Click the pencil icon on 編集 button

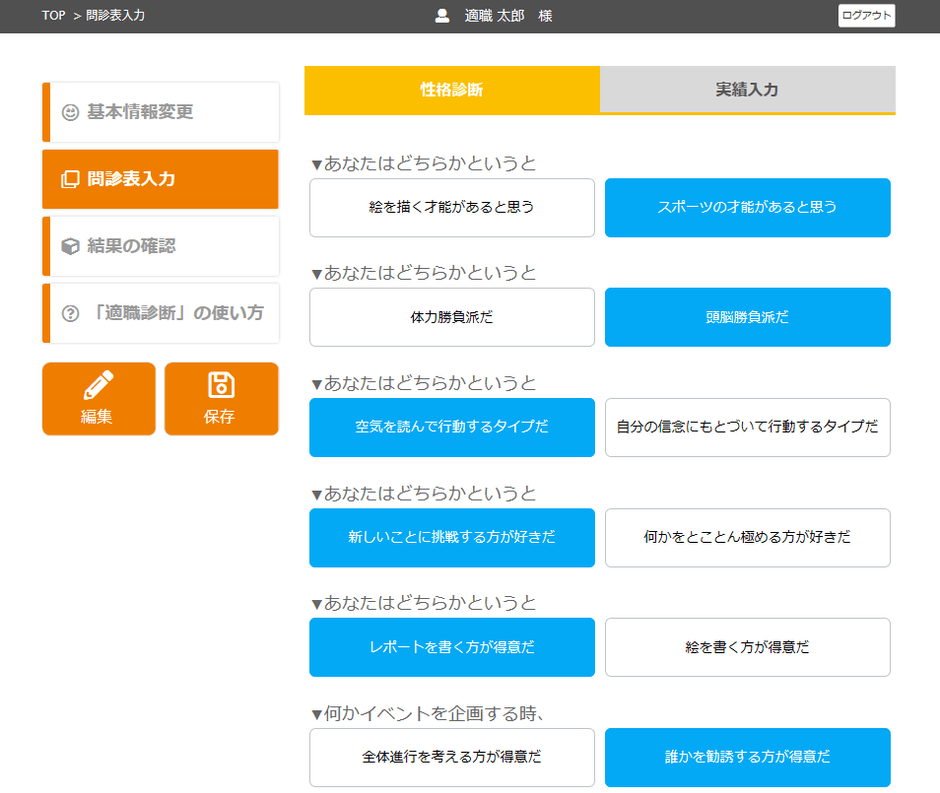(98, 385)
